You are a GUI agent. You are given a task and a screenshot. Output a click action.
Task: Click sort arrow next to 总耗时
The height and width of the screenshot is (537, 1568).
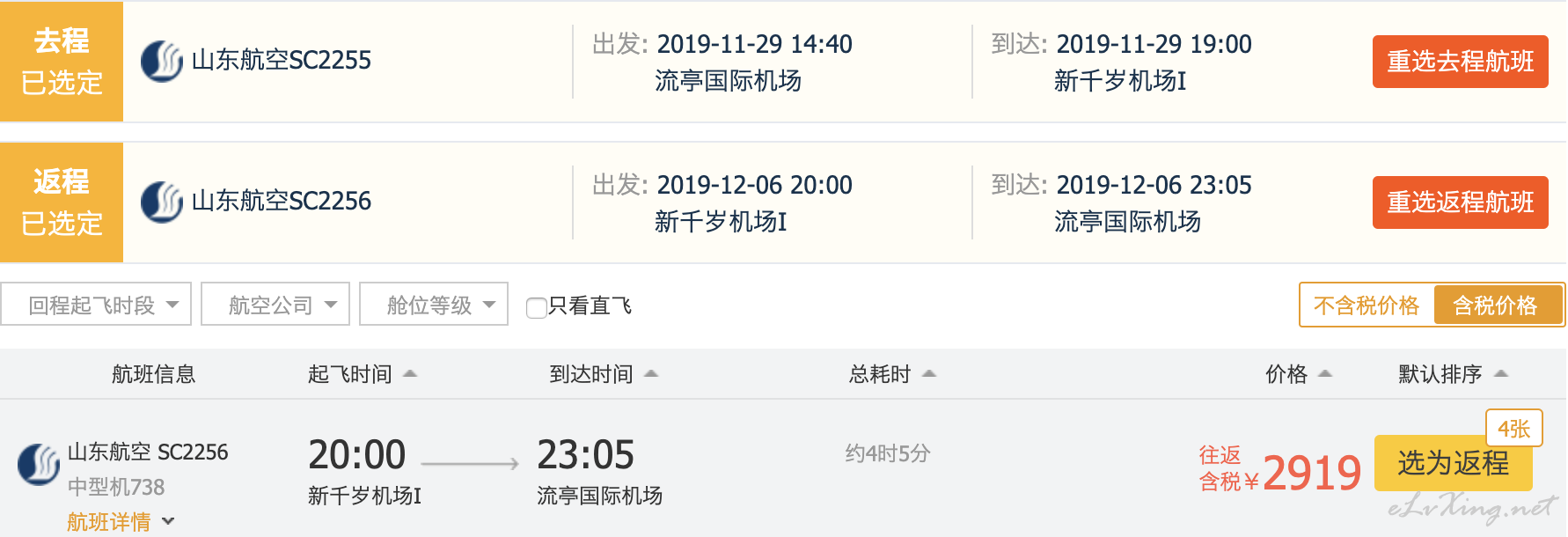click(929, 374)
